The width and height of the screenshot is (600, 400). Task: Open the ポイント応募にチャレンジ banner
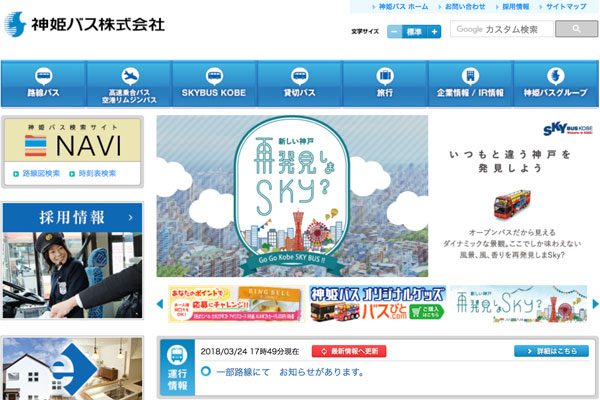236,304
